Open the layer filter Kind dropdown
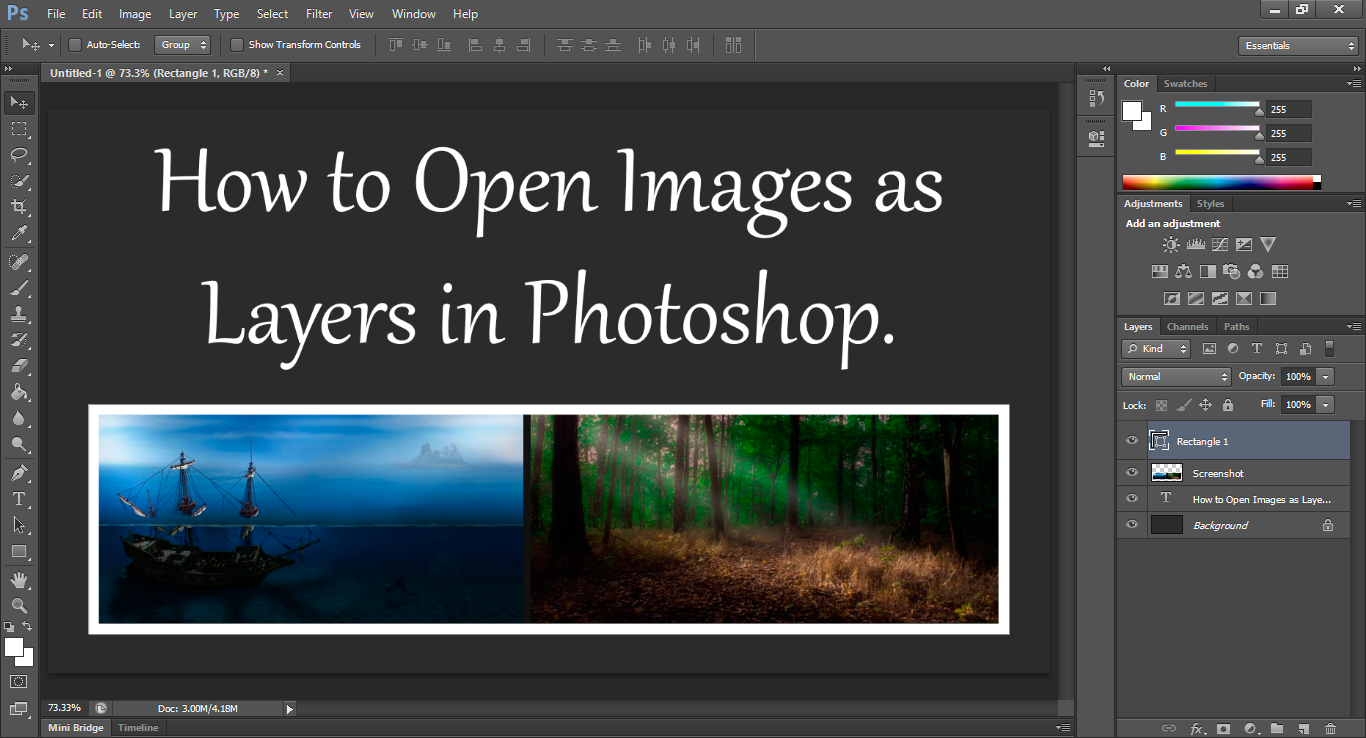 1156,349
